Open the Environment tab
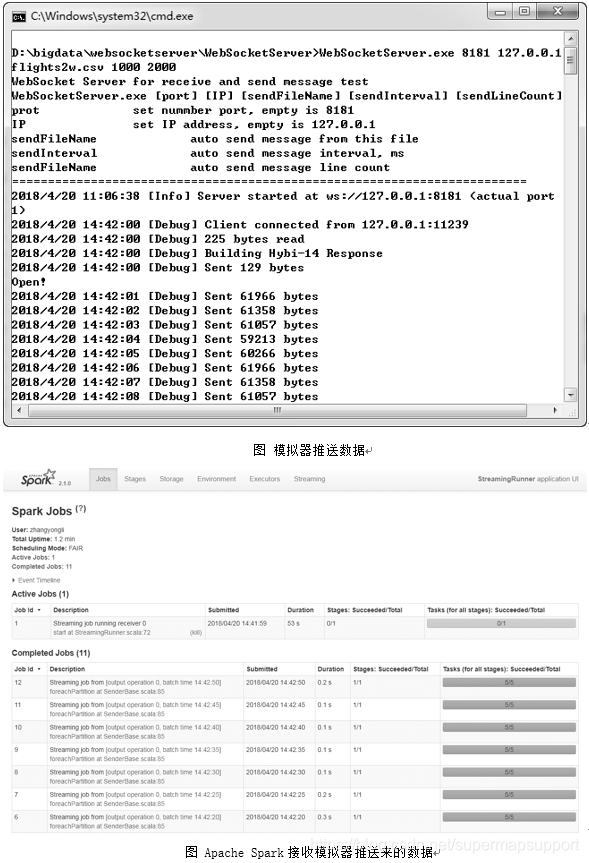 216,479
